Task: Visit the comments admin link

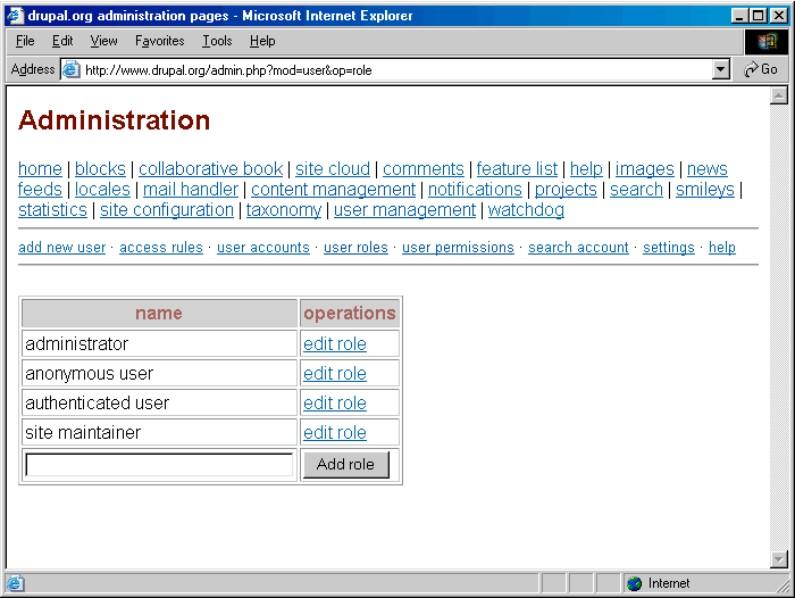Action: click(x=423, y=169)
